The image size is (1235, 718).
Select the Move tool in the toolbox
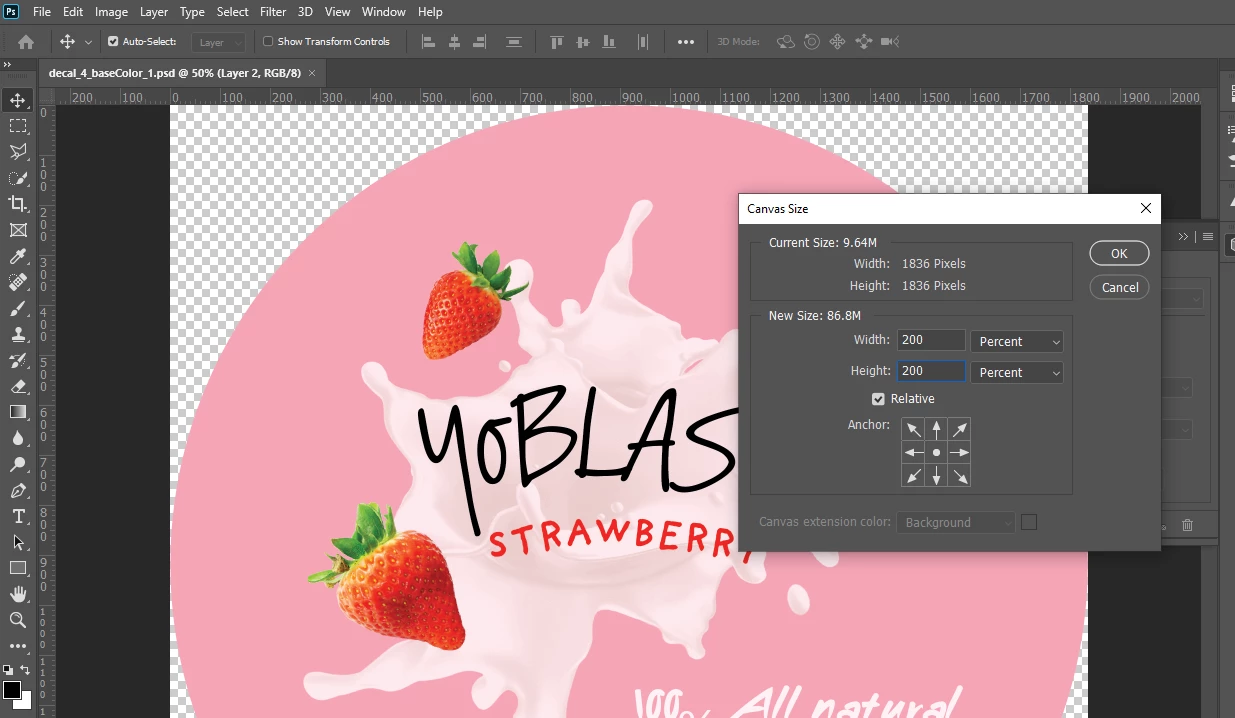point(18,100)
